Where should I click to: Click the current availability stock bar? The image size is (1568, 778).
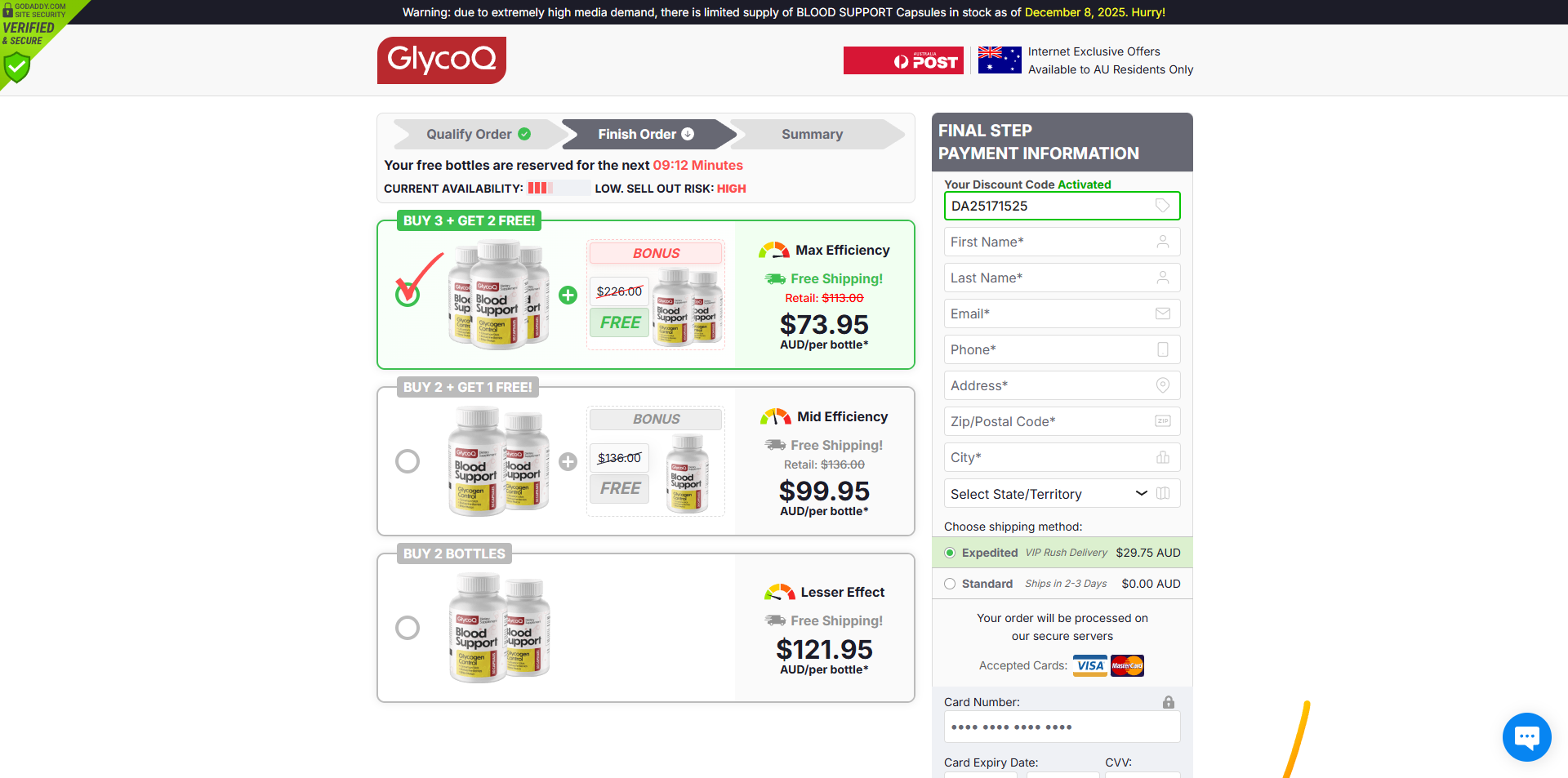pyautogui.click(x=559, y=188)
